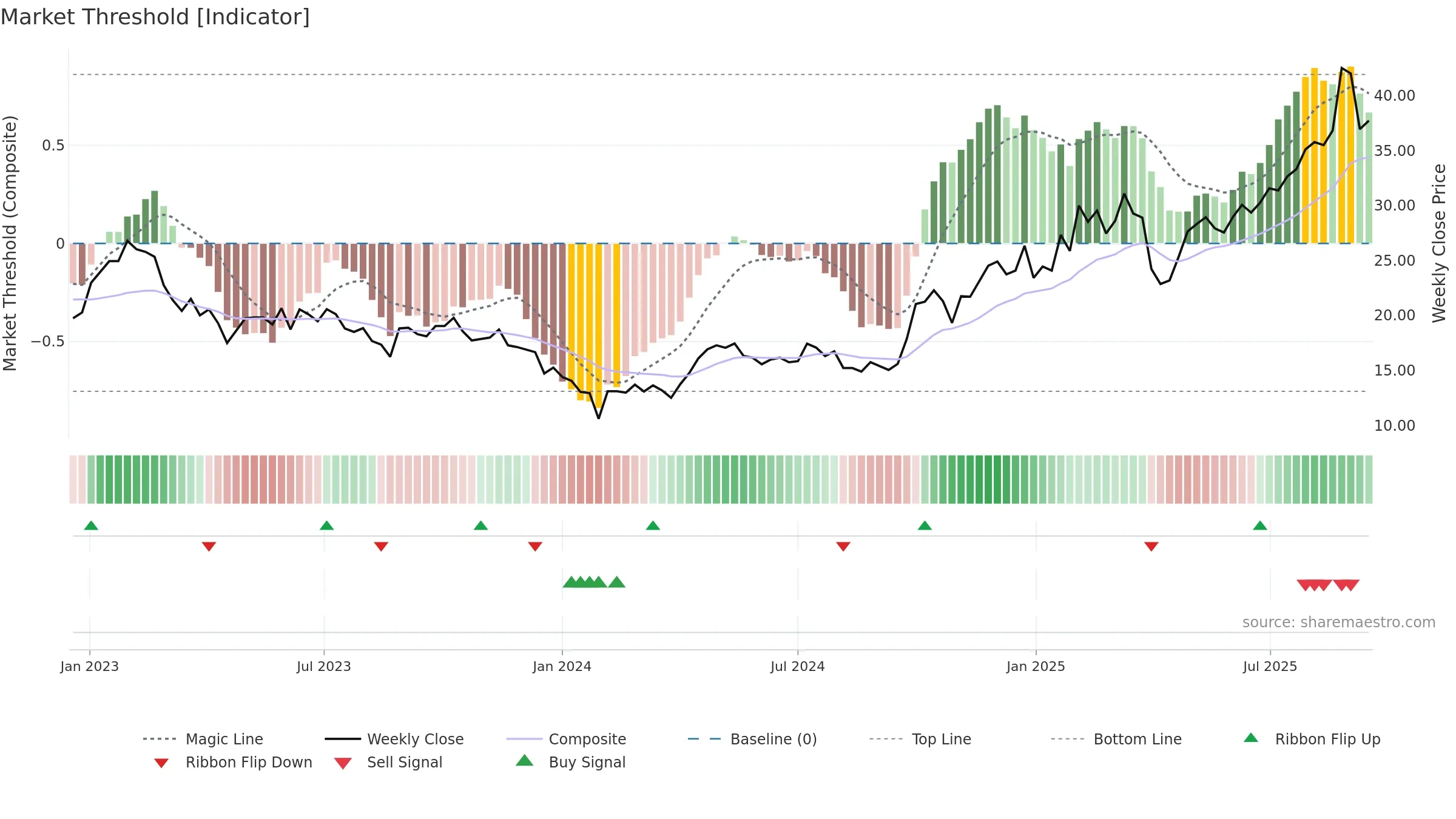Click the first ribbon flip up marker near Jan 2023
This screenshot has height=819, width=1456.
point(91,525)
